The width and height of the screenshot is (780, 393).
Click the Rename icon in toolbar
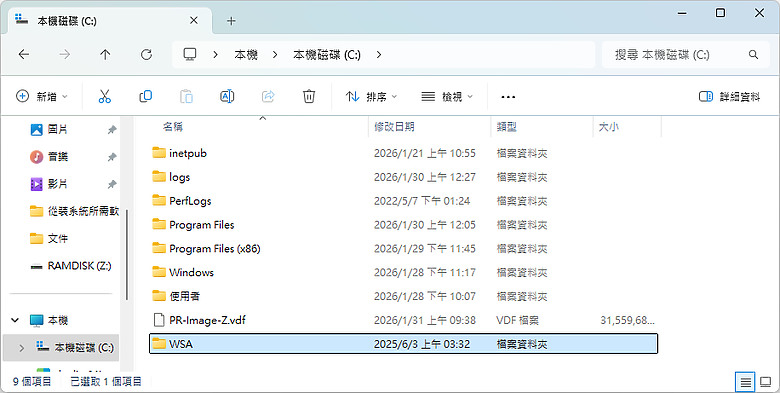point(227,97)
